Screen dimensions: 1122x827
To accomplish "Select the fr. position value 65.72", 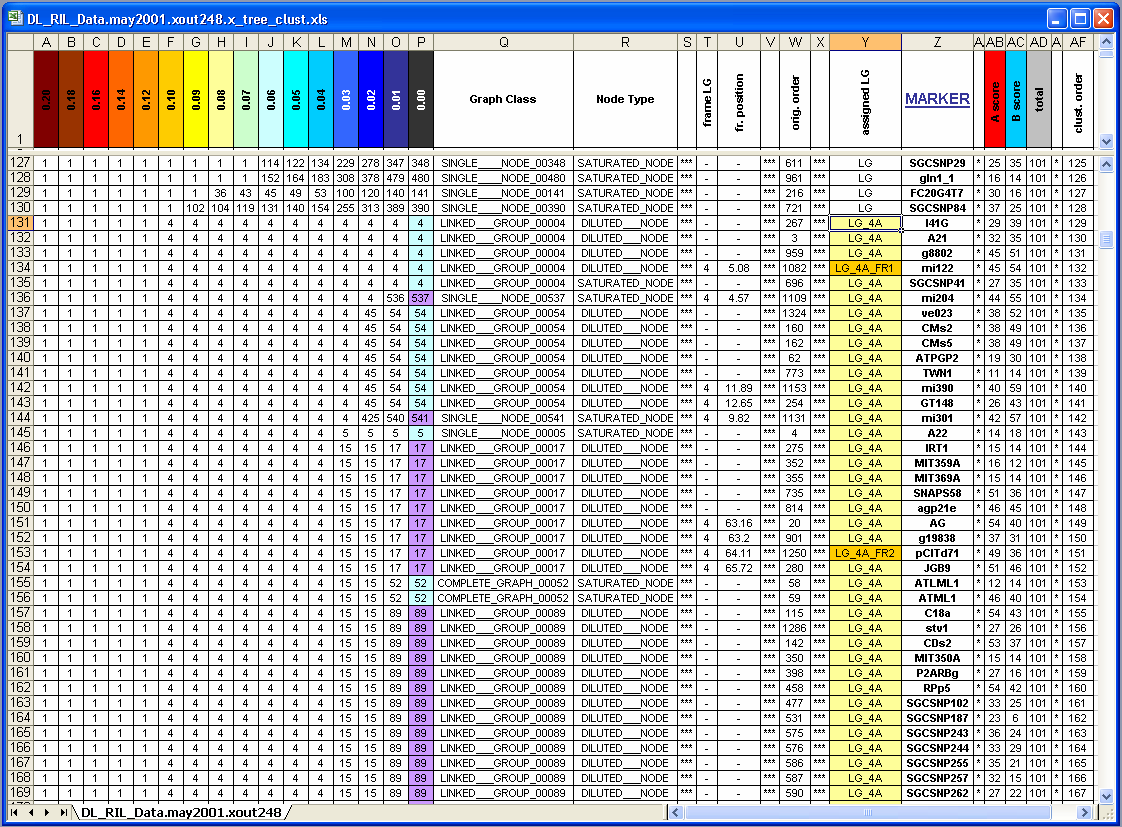I will pos(739,568).
